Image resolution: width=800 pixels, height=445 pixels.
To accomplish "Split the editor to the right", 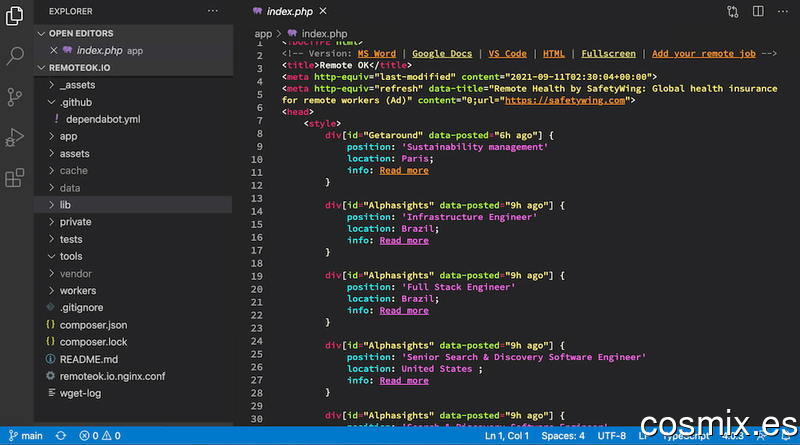I will coord(758,11).
